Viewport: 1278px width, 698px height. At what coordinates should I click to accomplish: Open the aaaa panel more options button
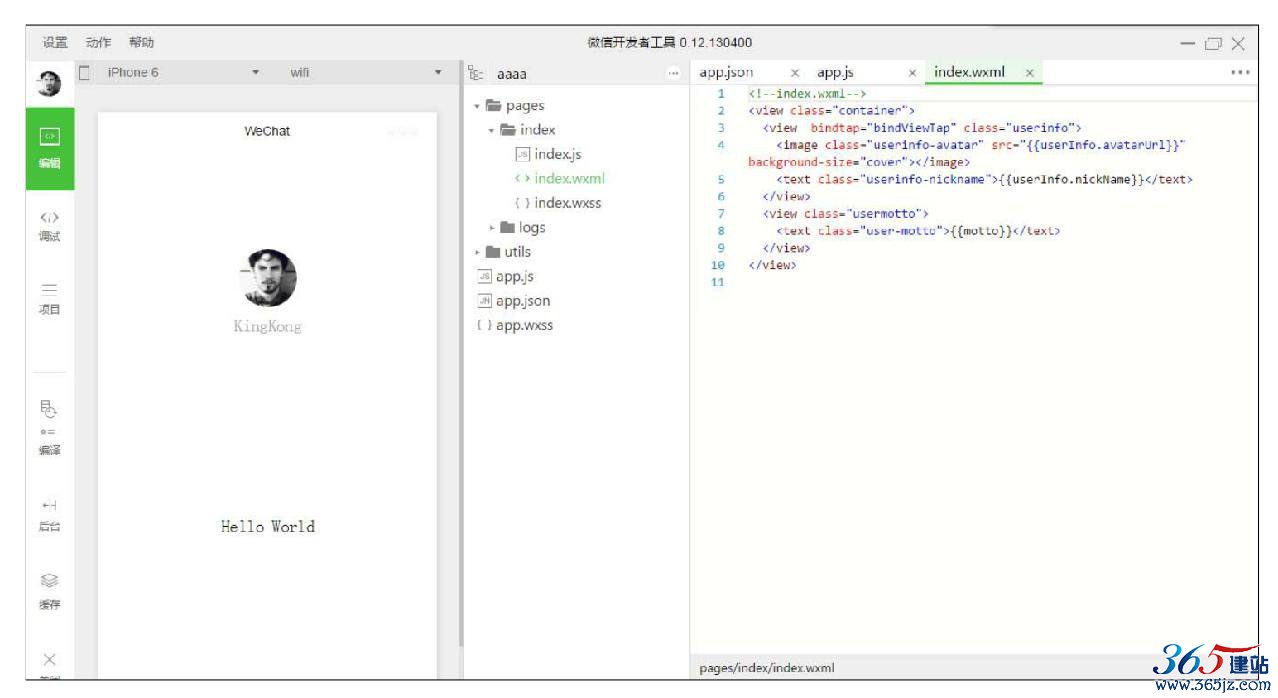pos(671,74)
